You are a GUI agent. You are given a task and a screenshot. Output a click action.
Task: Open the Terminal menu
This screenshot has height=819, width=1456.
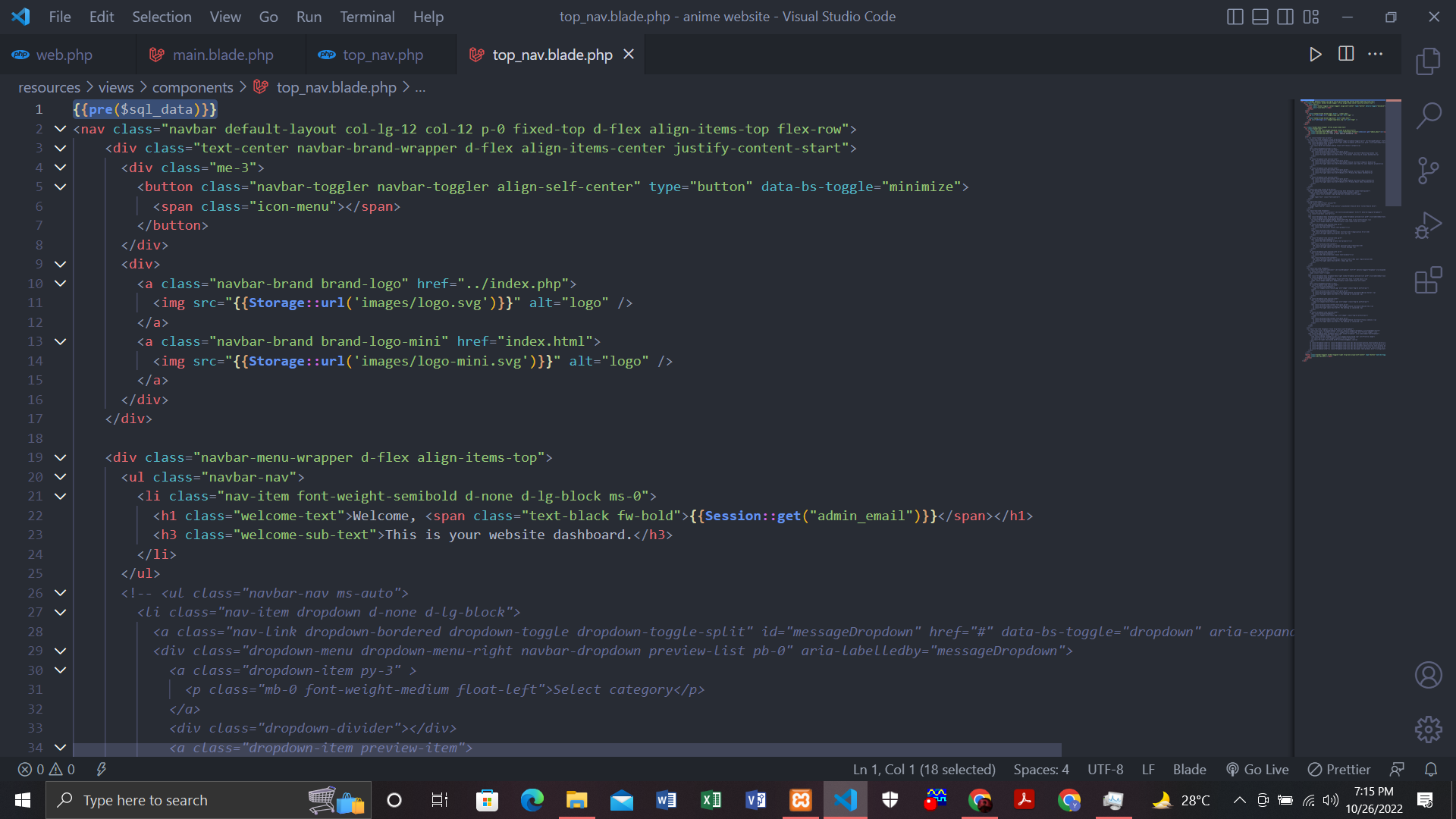[x=367, y=17]
